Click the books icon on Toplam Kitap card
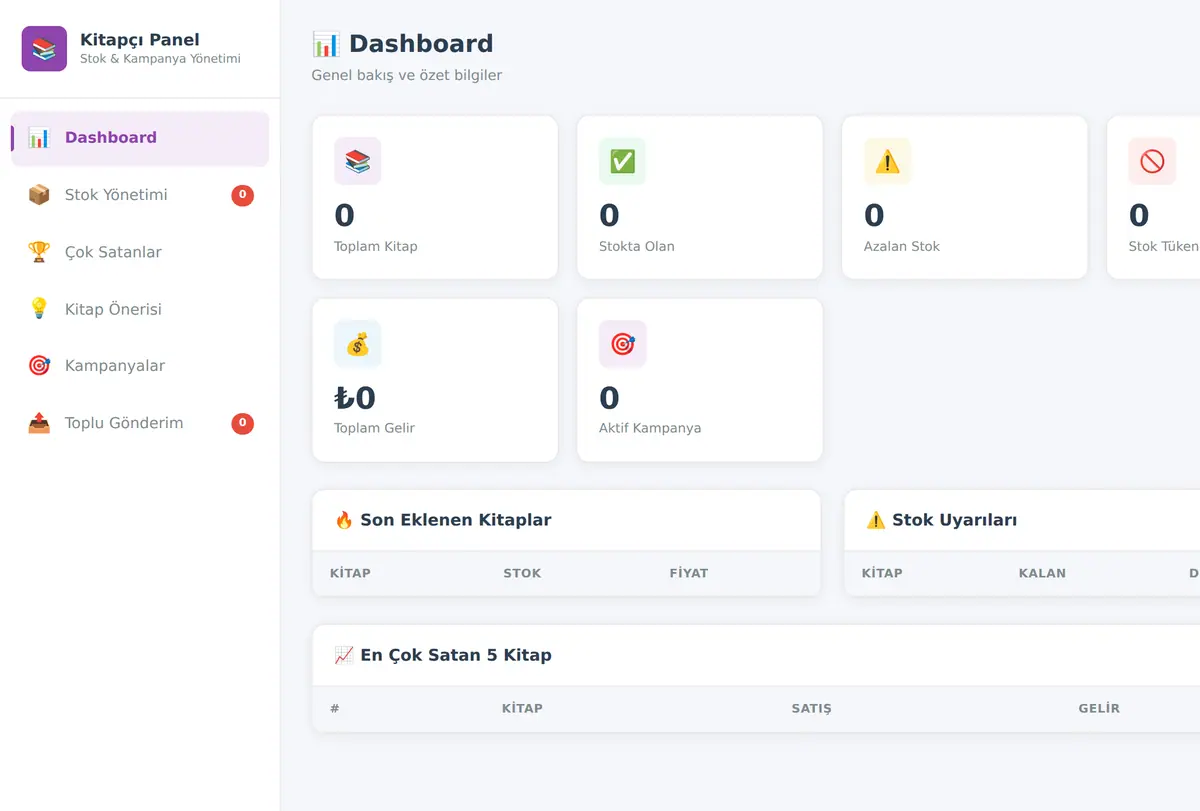This screenshot has height=811, width=1200. (x=358, y=161)
